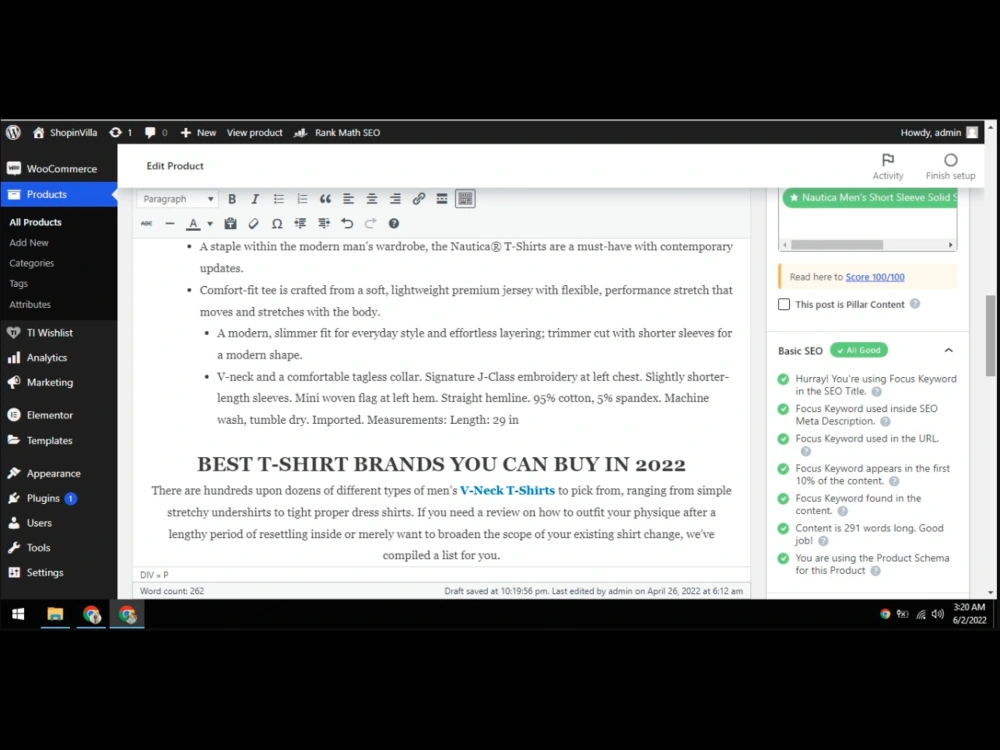Open Elementor in sidebar
Viewport: 1000px width, 750px height.
pyautogui.click(x=59, y=415)
